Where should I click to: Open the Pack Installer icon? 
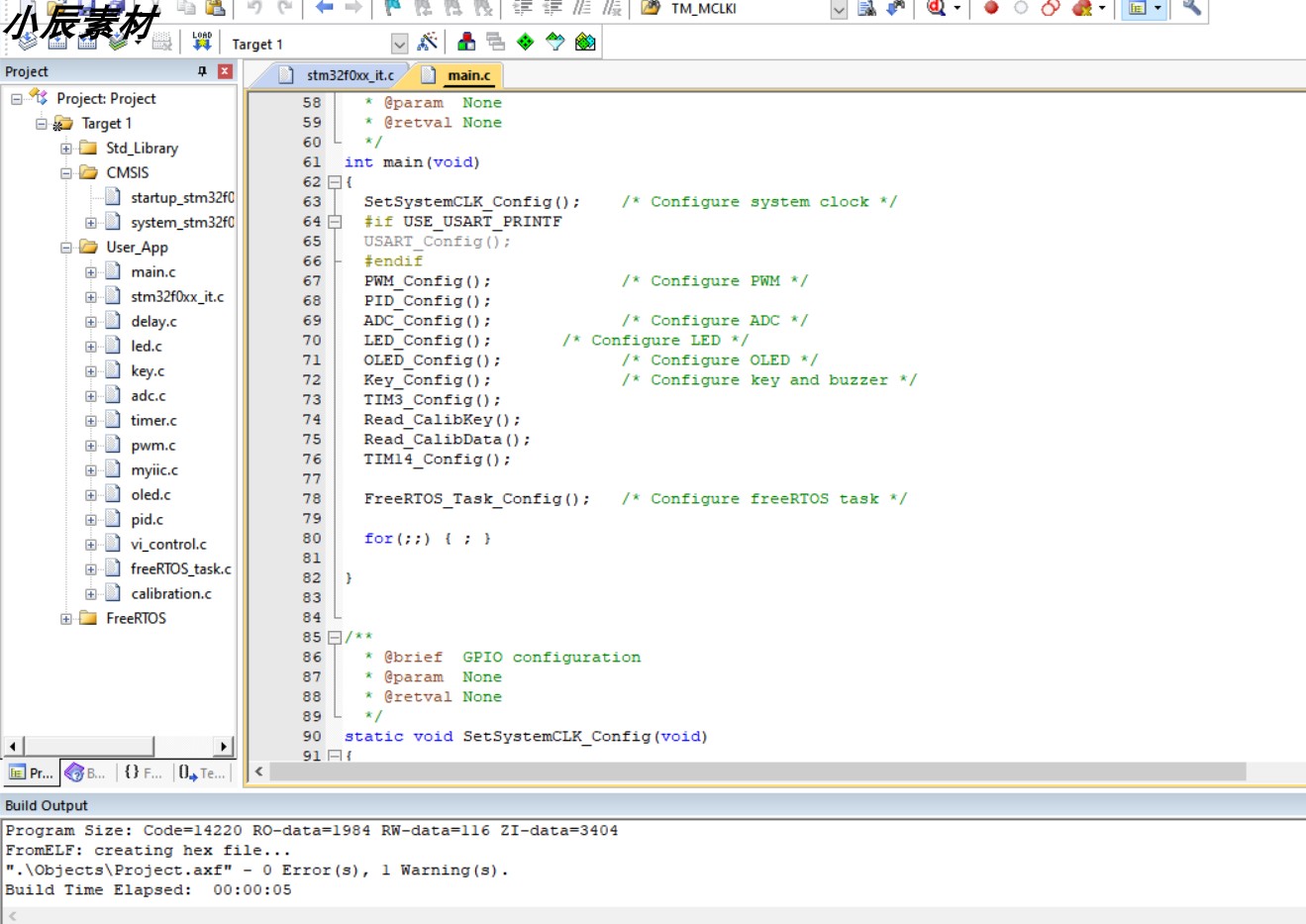(585, 42)
